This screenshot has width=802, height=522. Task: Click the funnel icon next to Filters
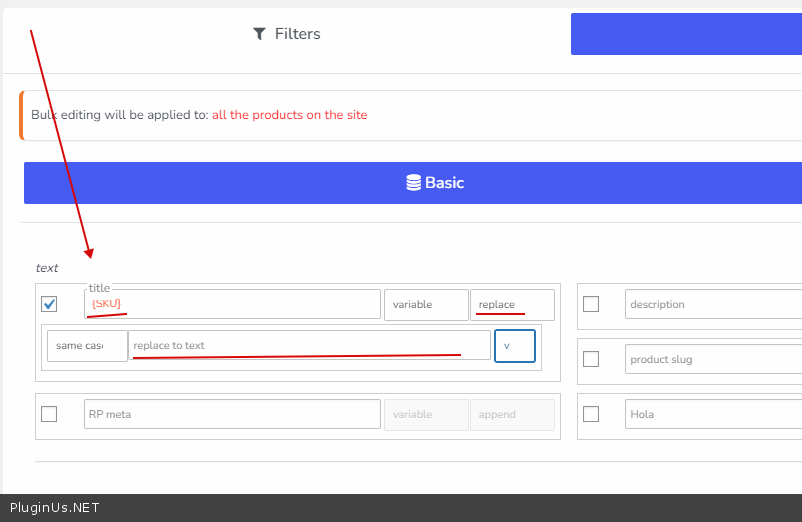(260, 34)
